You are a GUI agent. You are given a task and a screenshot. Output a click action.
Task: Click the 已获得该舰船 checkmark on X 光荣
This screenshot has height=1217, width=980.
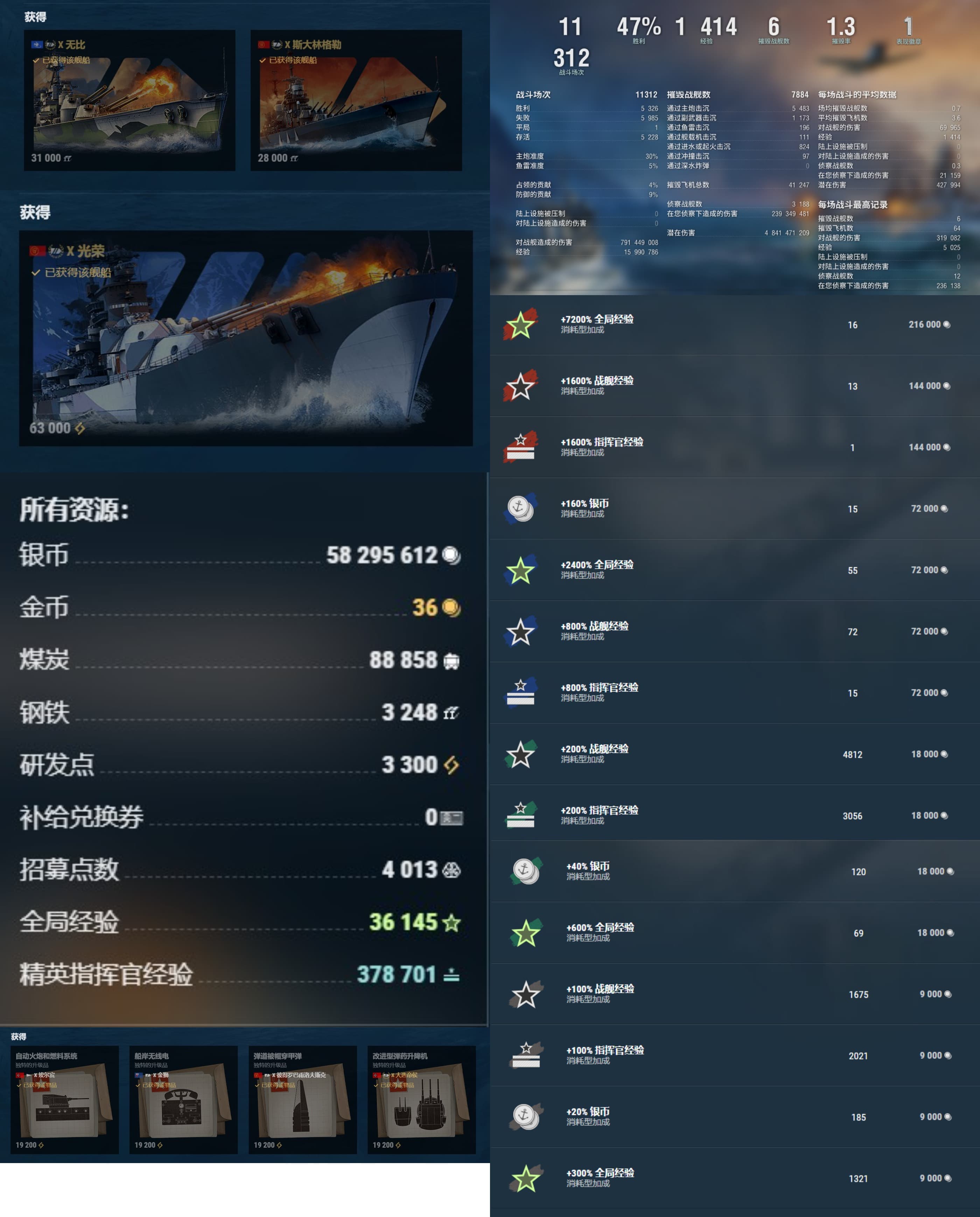click(x=36, y=272)
